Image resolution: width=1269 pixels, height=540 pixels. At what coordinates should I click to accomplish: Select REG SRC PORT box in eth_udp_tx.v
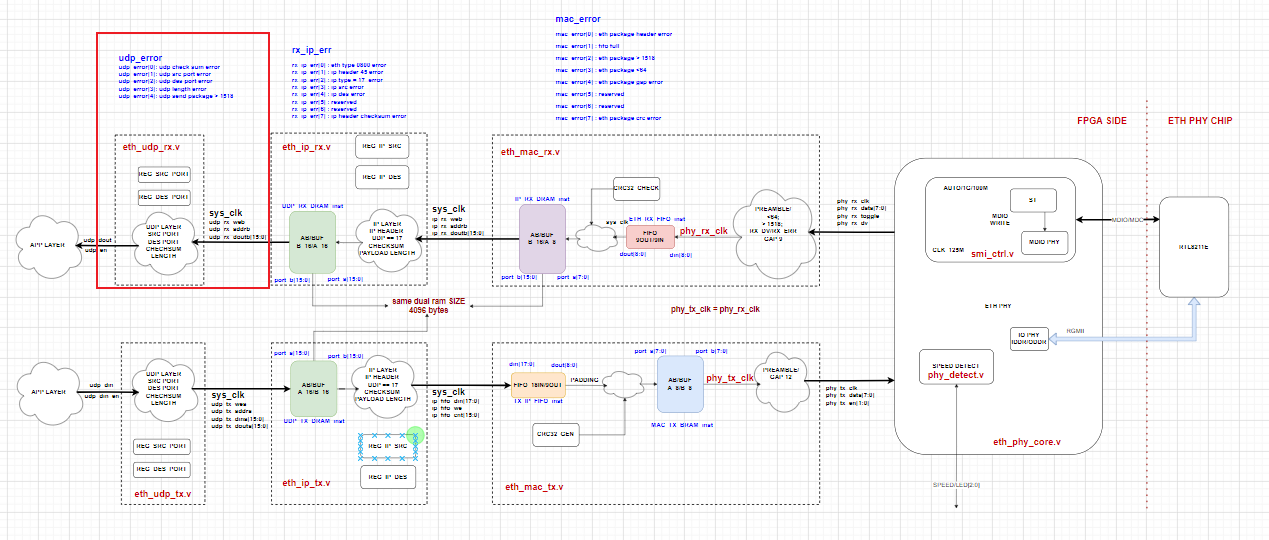(x=160, y=446)
